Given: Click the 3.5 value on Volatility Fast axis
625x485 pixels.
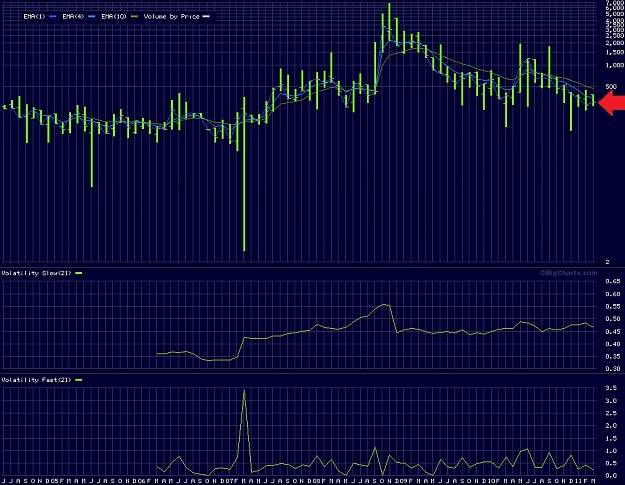Looking at the screenshot, I should pos(611,388).
